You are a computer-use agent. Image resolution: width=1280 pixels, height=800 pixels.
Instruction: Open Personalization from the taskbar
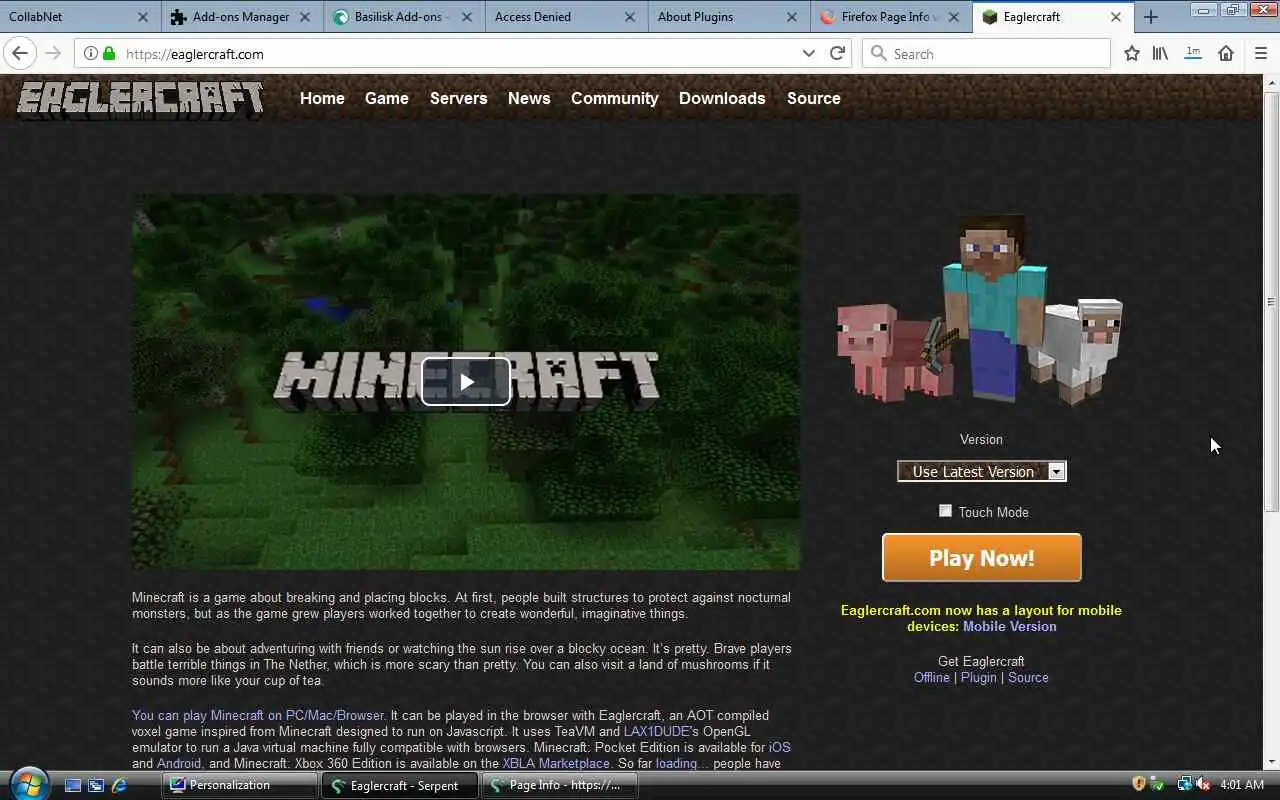240,785
